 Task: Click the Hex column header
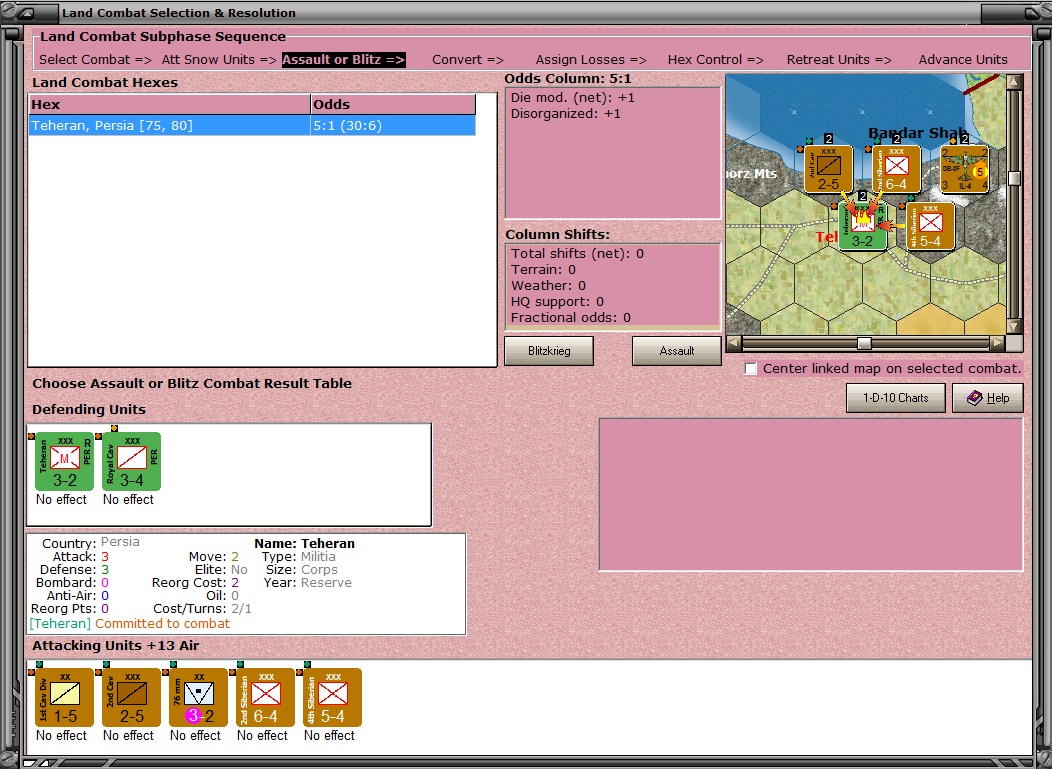pyautogui.click(x=170, y=105)
